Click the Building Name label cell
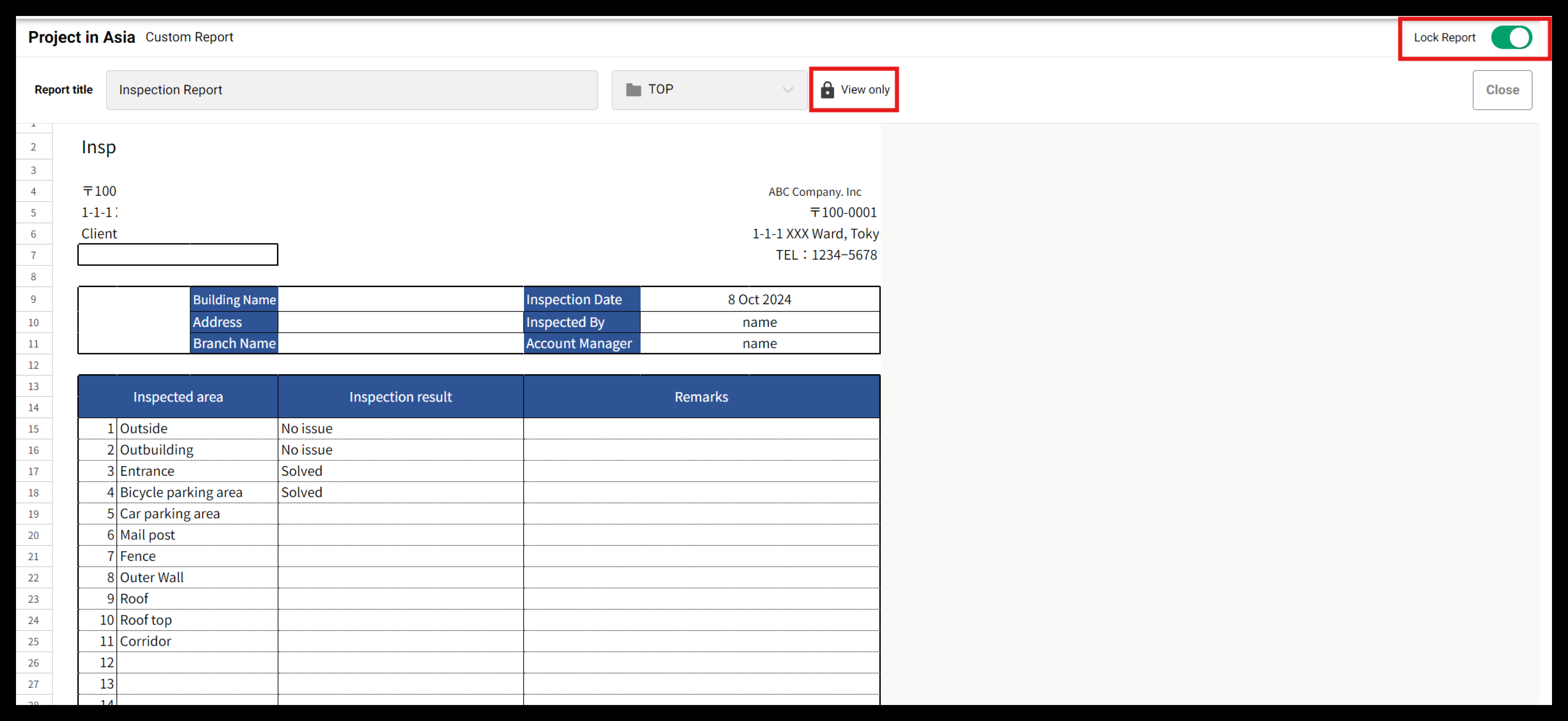 (x=234, y=300)
